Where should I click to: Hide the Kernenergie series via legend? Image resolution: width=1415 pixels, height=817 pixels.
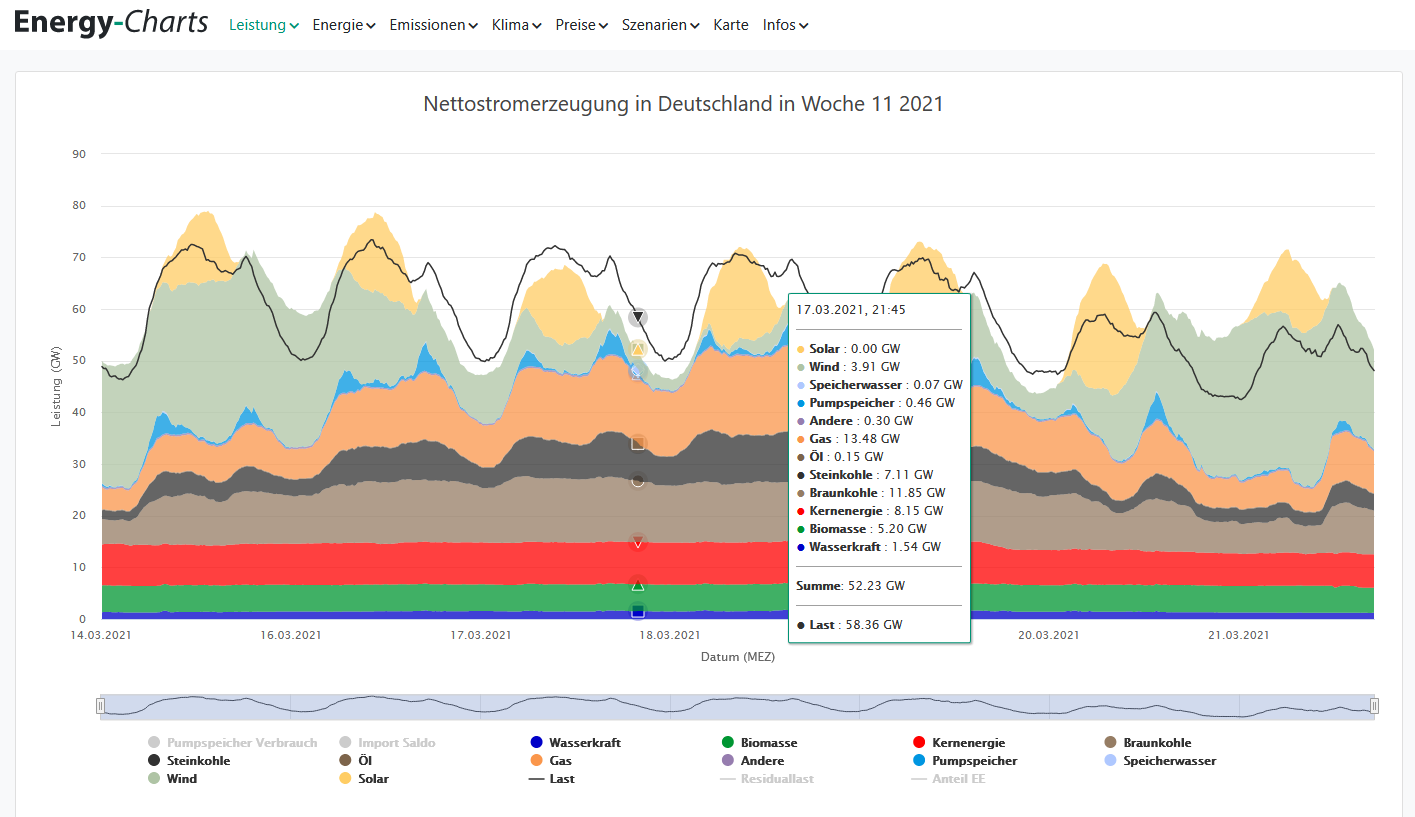click(959, 743)
